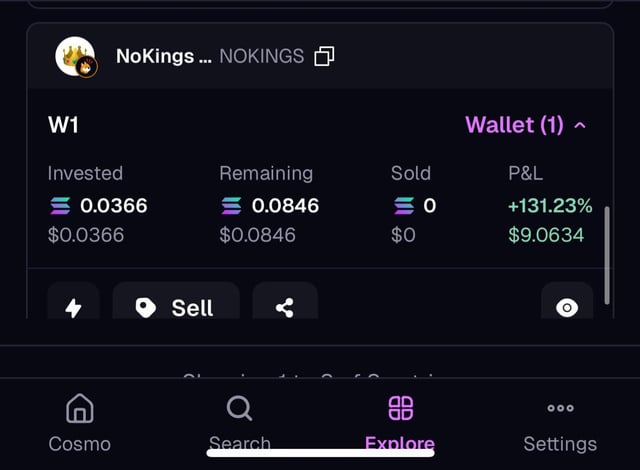Click the Solana icon beside Remaining amount
The width and height of the screenshot is (640, 470).
[232, 206]
